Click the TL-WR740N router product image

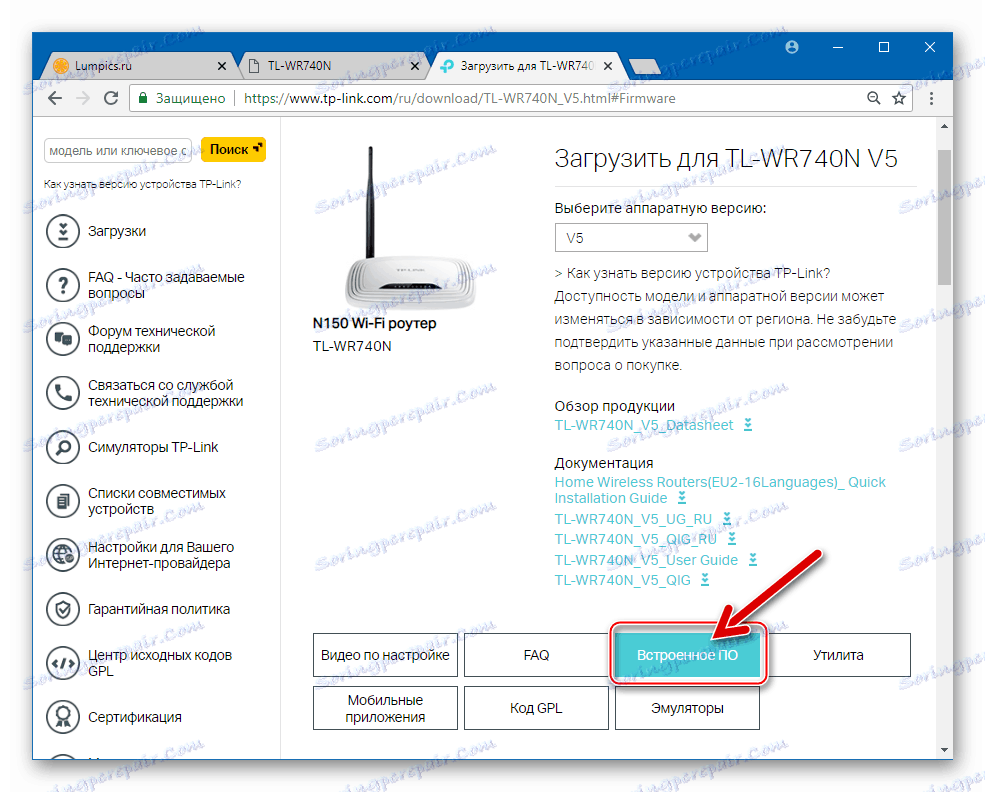pyautogui.click(x=410, y=227)
